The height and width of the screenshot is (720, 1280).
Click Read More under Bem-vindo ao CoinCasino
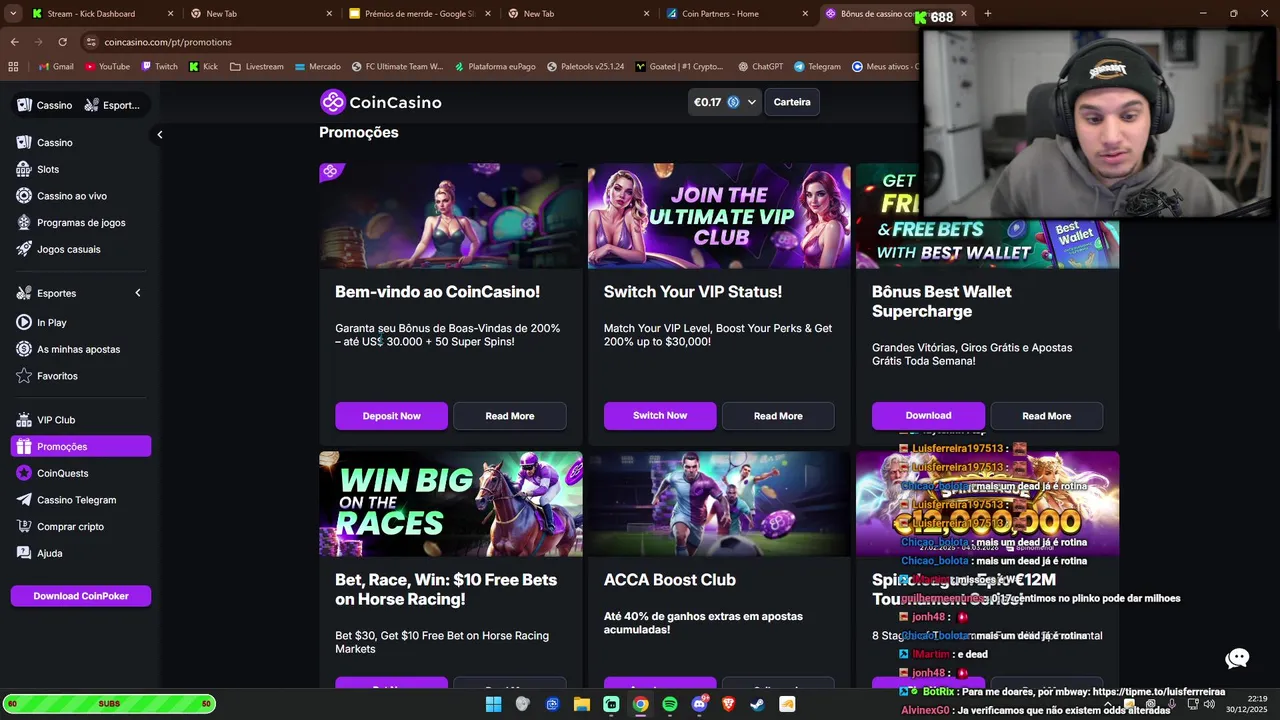click(510, 416)
